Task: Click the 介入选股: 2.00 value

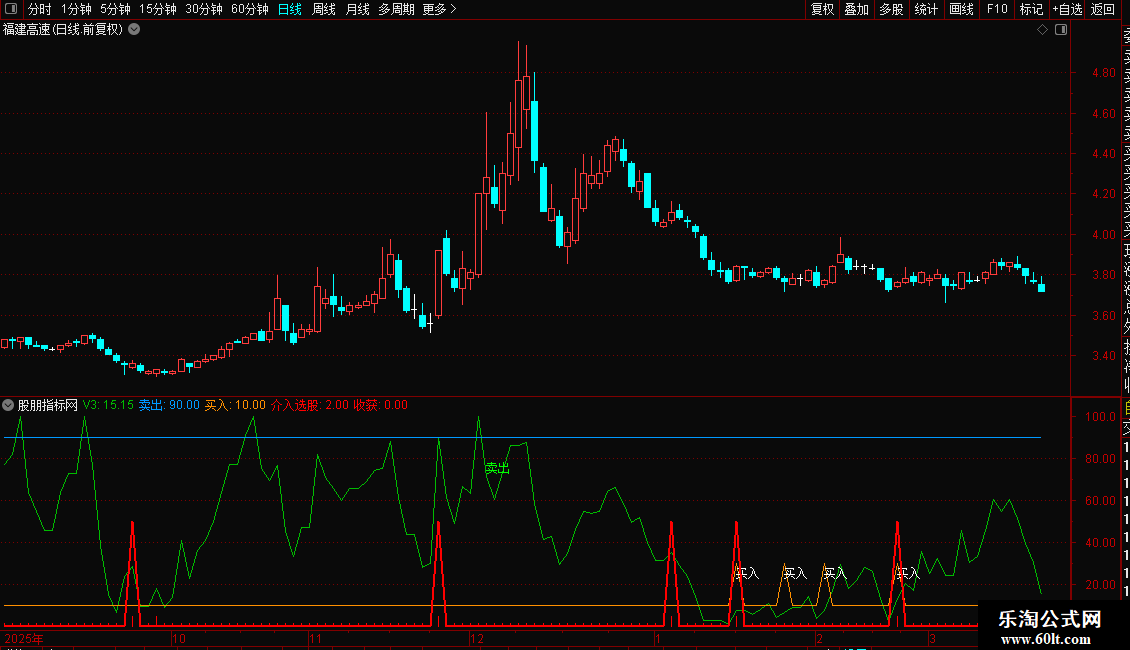Action: (310, 405)
